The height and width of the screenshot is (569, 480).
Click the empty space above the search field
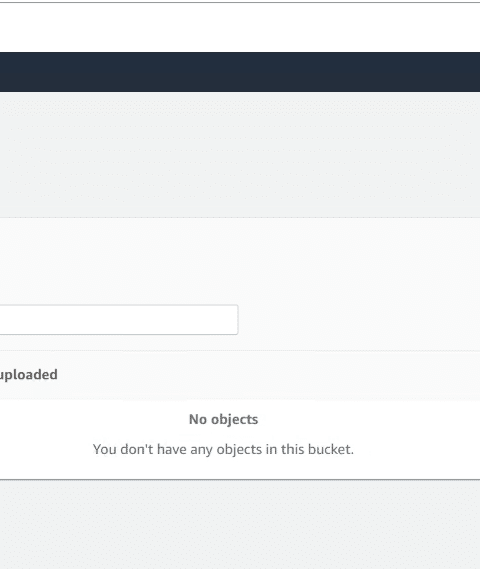coord(240,261)
